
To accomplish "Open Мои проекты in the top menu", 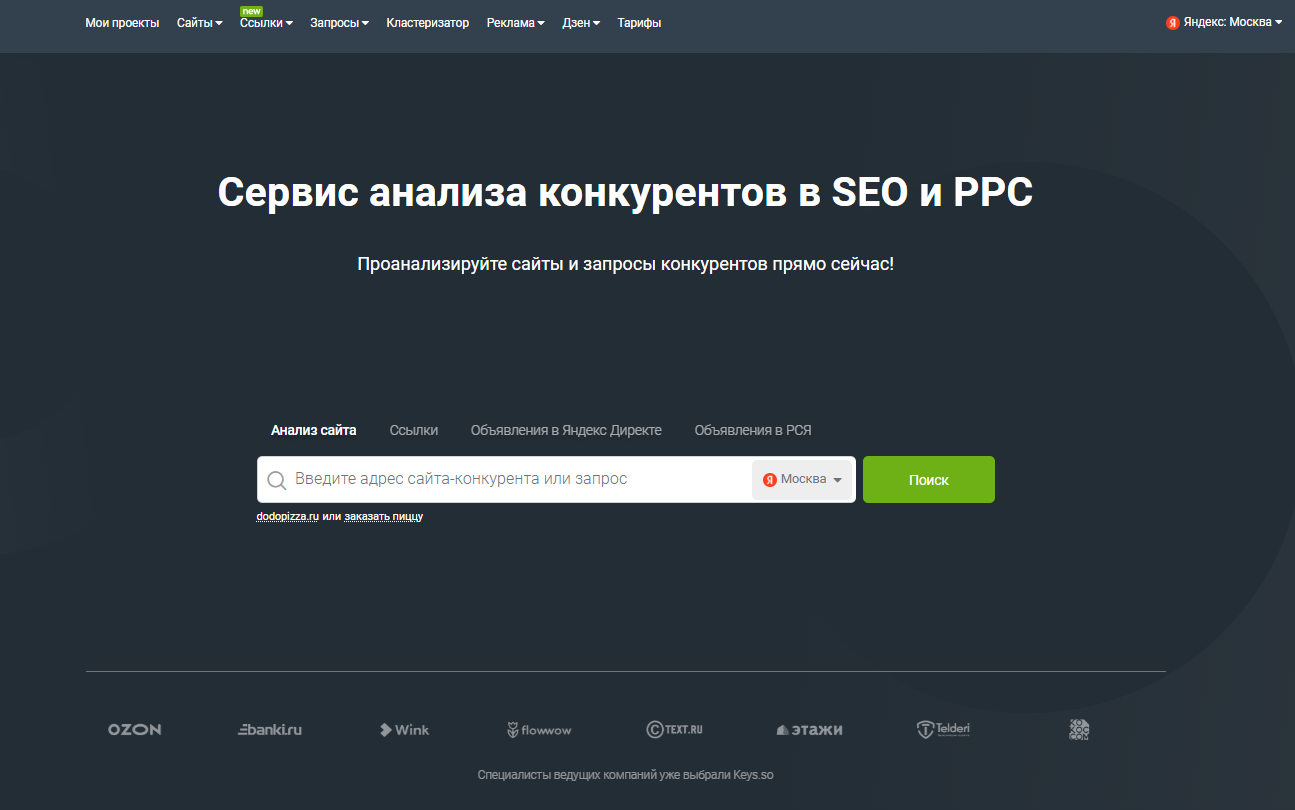I will click(122, 23).
